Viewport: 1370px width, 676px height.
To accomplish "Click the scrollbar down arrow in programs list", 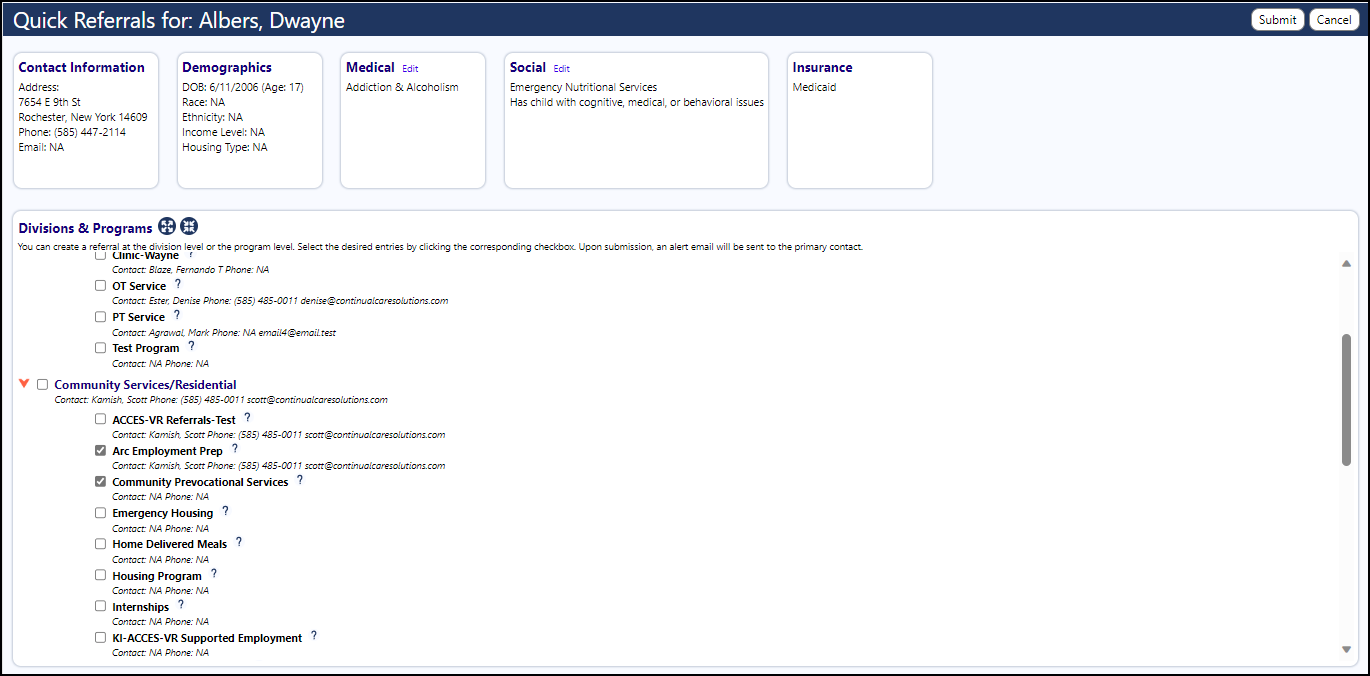I will pos(1346,649).
